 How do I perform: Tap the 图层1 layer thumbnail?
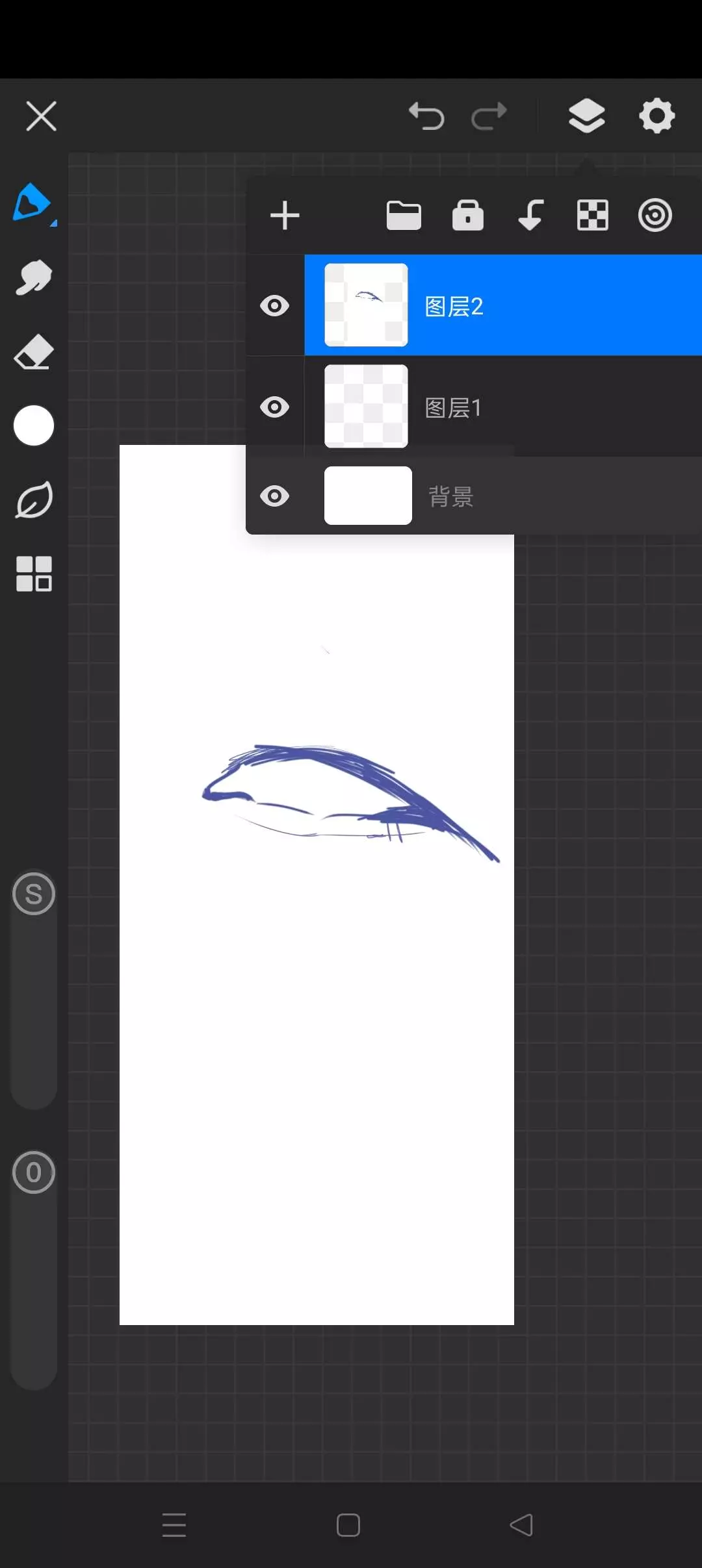[366, 407]
